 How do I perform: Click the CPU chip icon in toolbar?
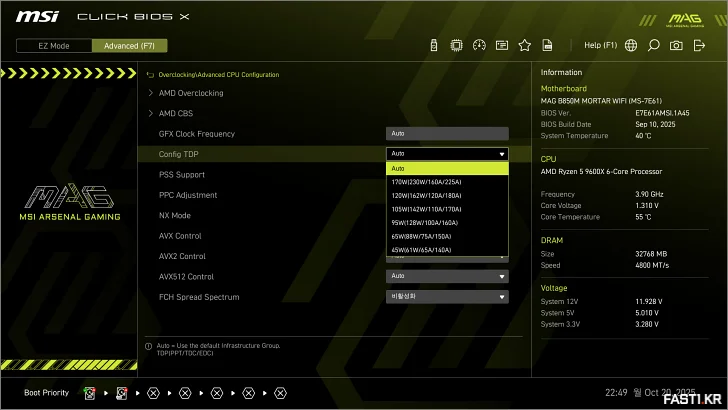pos(456,46)
